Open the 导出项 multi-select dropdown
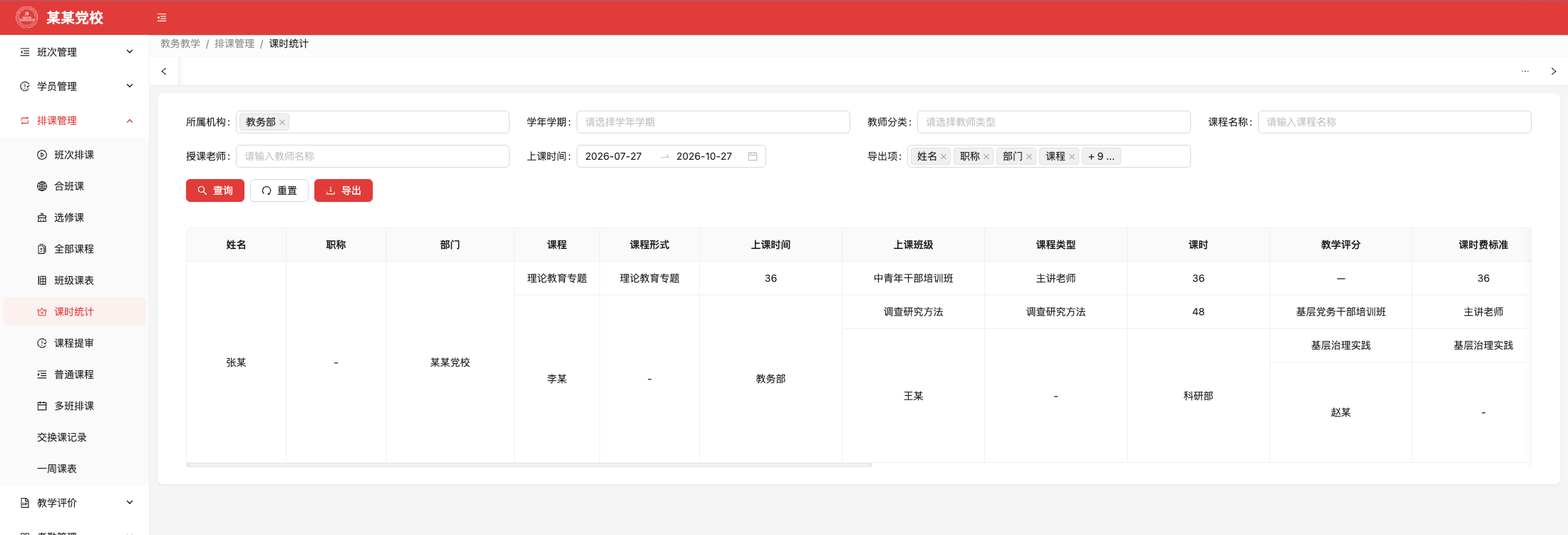The image size is (1568, 535). tap(1049, 156)
